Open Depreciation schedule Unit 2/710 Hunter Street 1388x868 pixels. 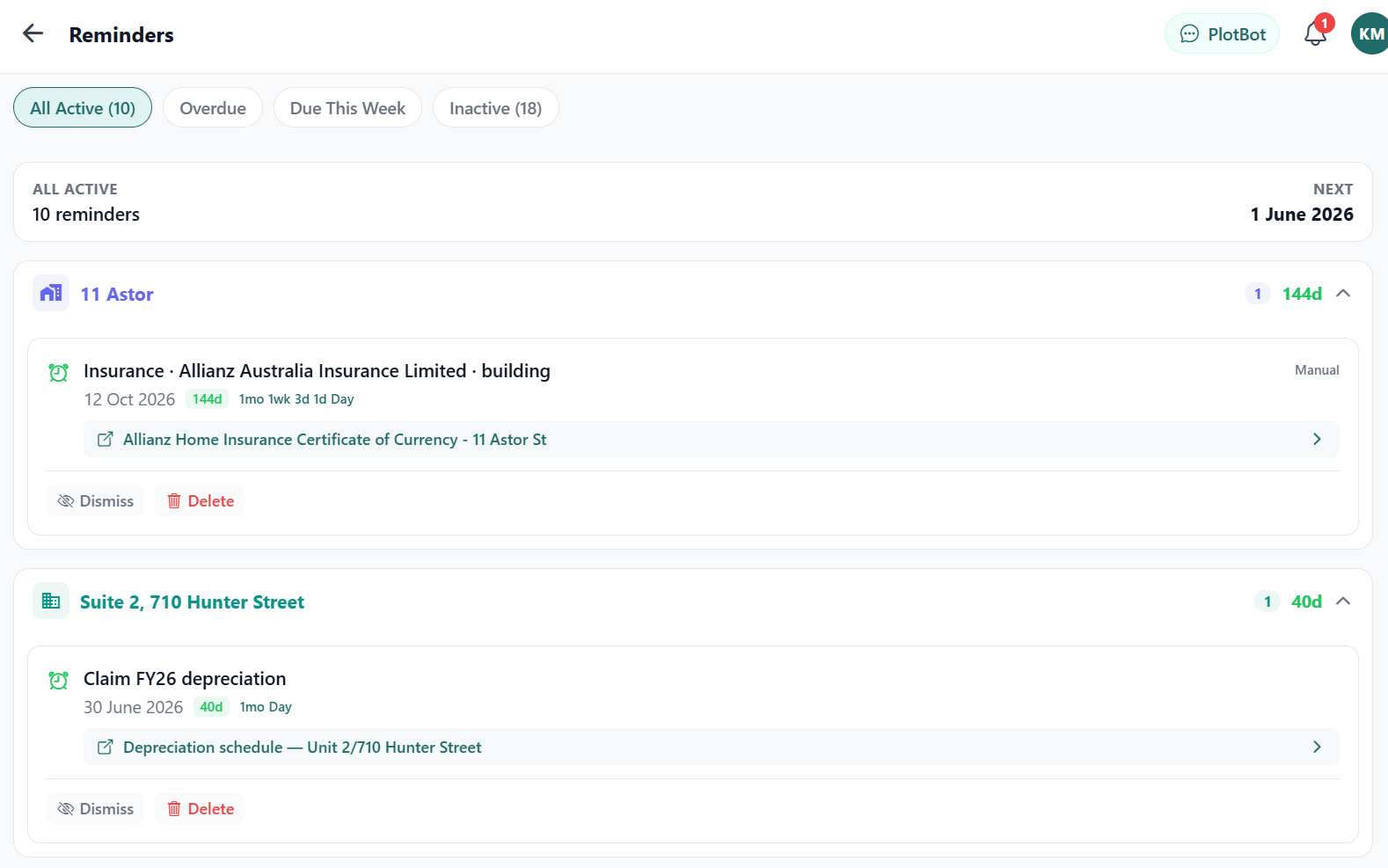[711, 747]
